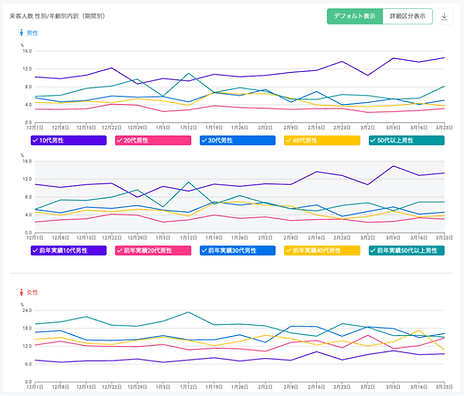
Task: Toggle the 前年実績50代以上男性 legend series
Action: 407,250
